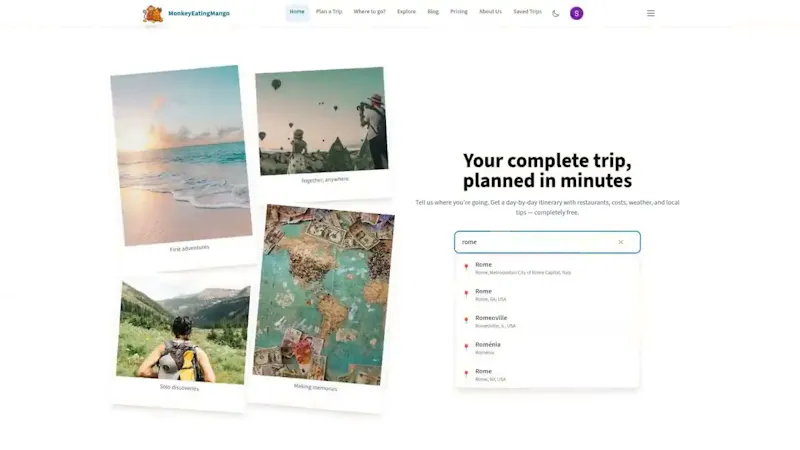Select the Rome, GA, USA suggestion
The height and width of the screenshot is (450, 800).
point(547,295)
